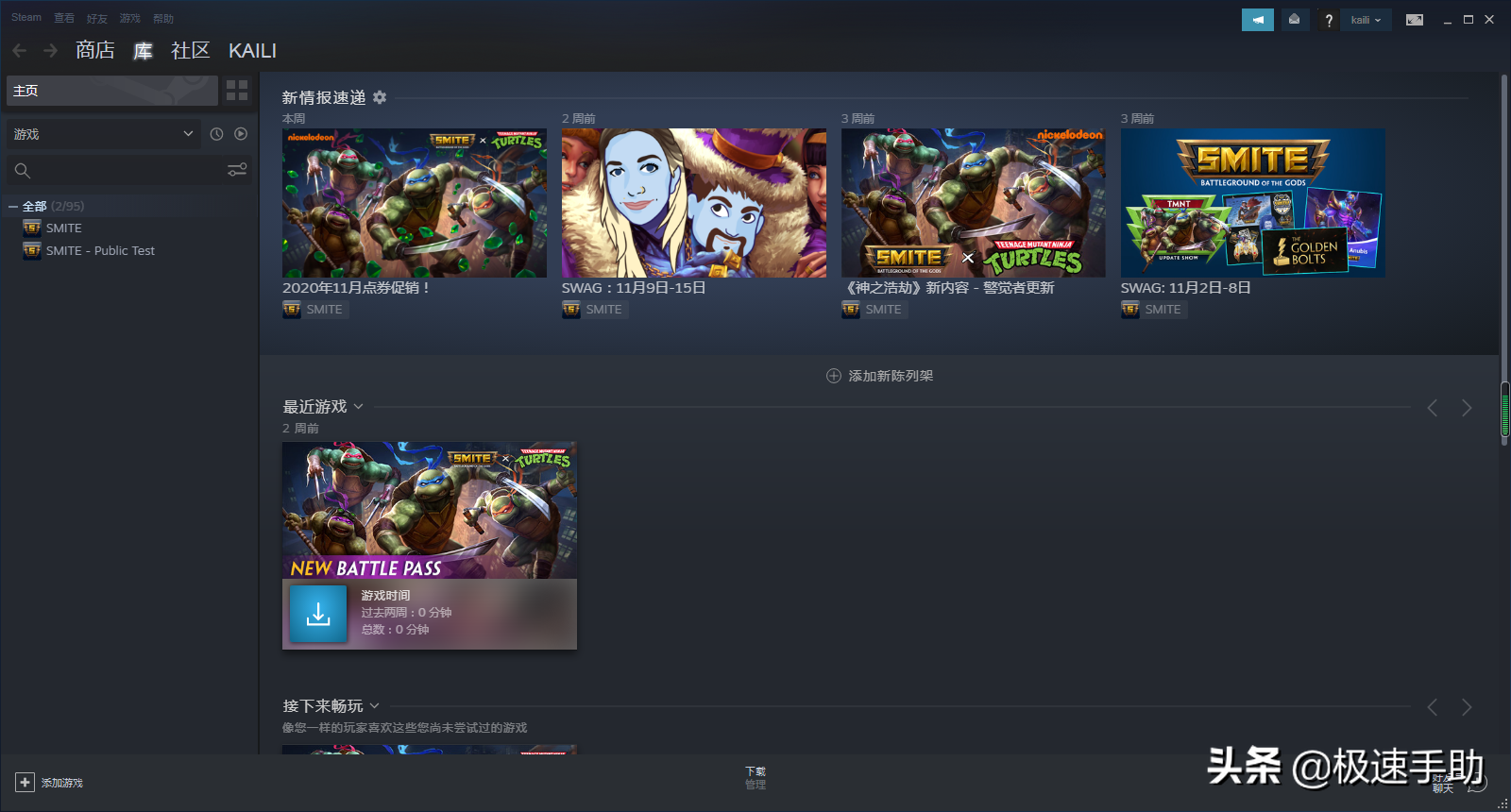Open the Friends menu
This screenshot has height=812, width=1511.
pyautogui.click(x=97, y=18)
